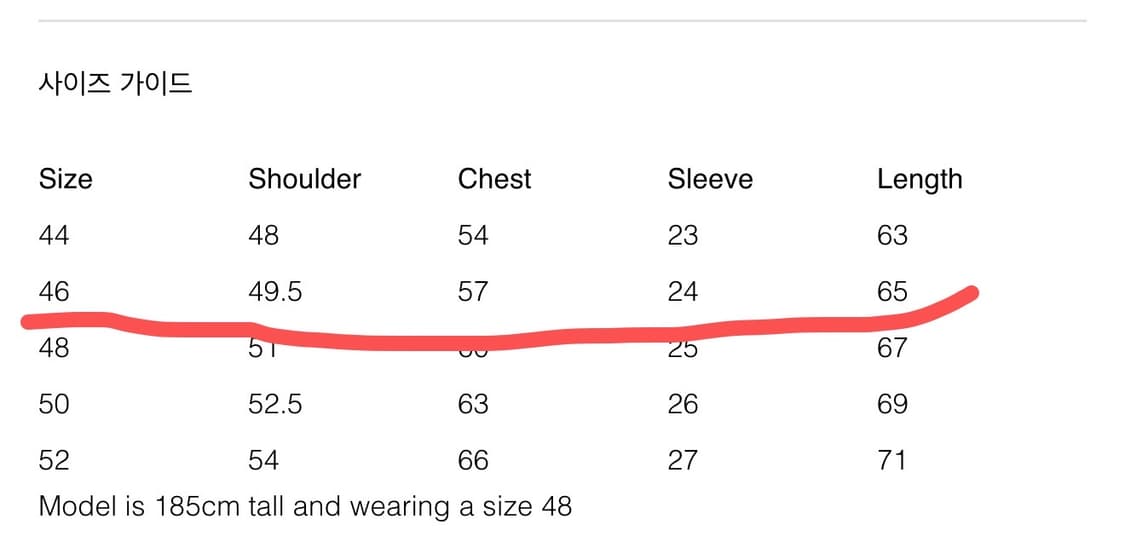Click the Sleeve column header
1125x559 pixels.
[x=710, y=179]
